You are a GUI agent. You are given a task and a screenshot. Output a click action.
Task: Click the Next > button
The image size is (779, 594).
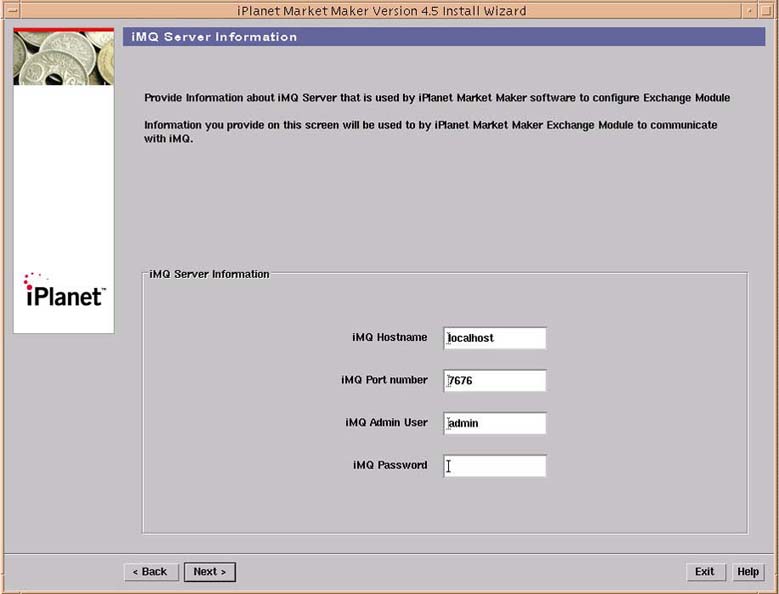tap(210, 572)
